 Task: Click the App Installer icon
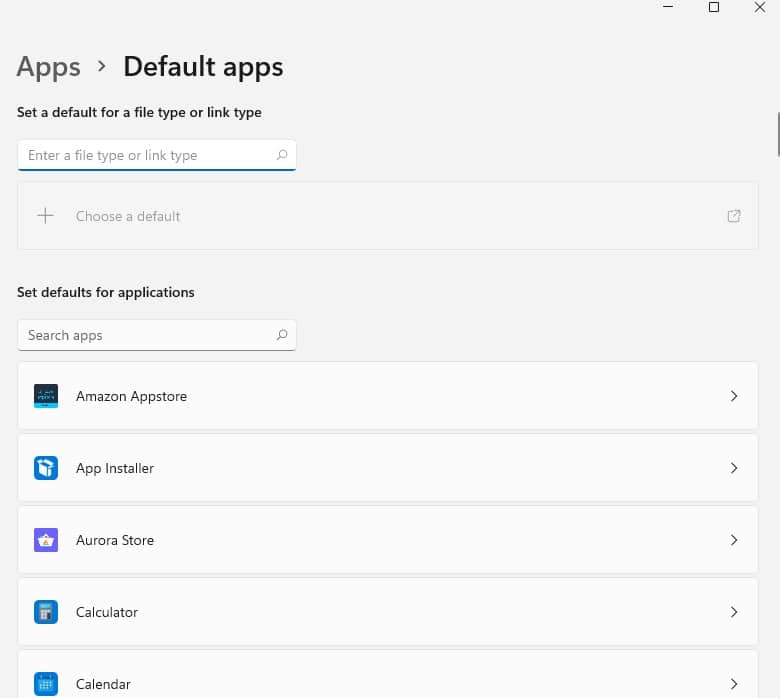pyautogui.click(x=46, y=468)
